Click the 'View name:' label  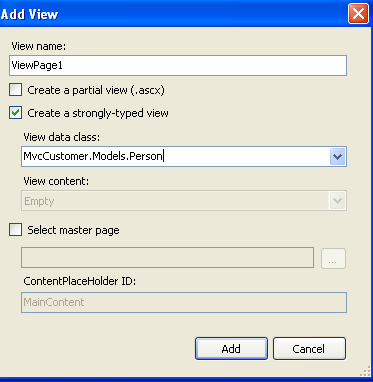click(39, 46)
